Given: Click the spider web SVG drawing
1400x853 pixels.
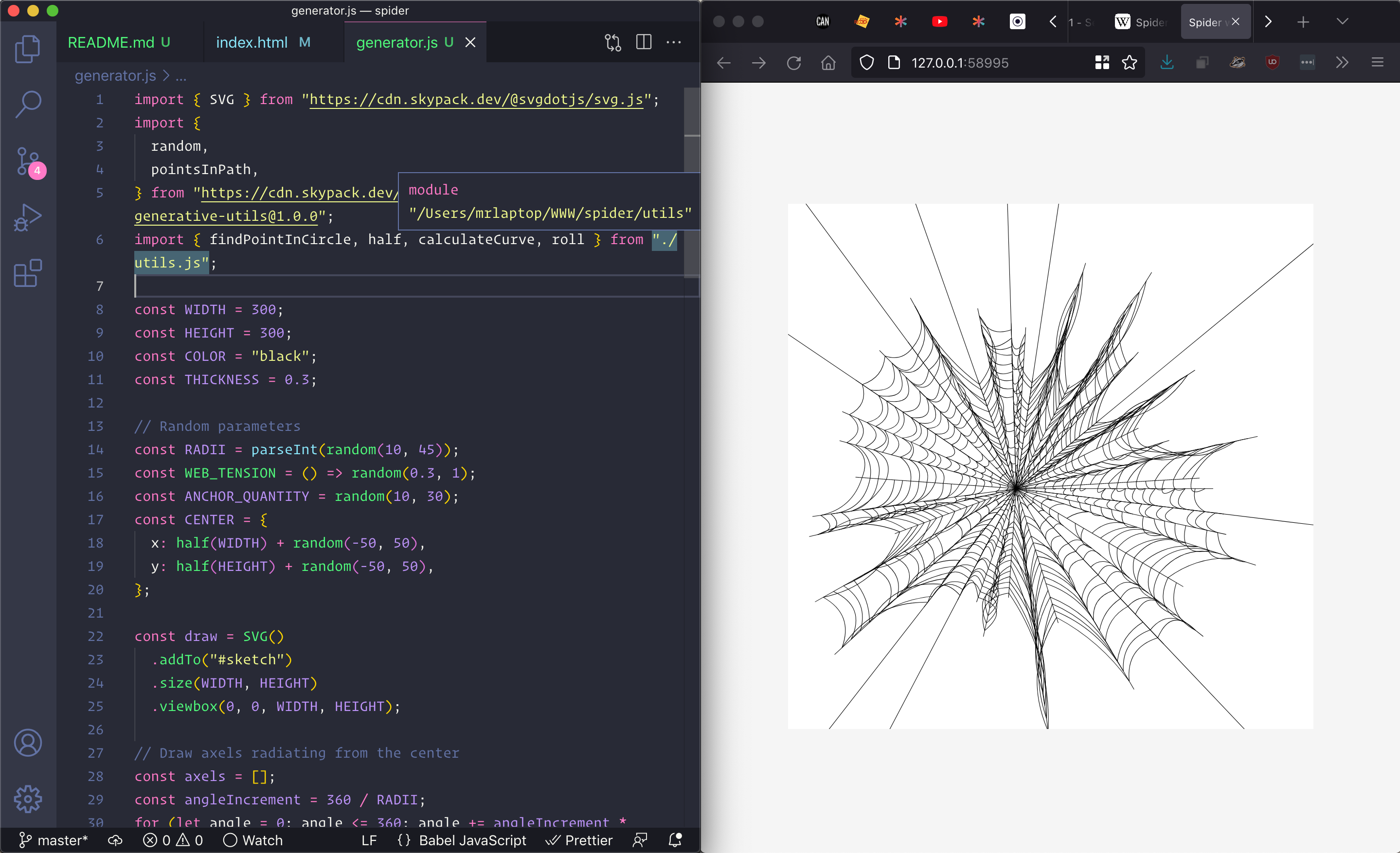Looking at the screenshot, I should click(x=1050, y=466).
